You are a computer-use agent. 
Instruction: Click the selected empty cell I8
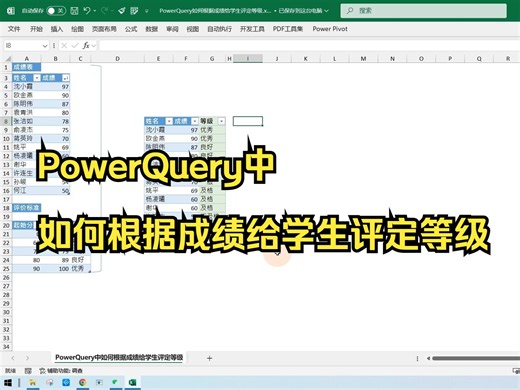(248, 121)
